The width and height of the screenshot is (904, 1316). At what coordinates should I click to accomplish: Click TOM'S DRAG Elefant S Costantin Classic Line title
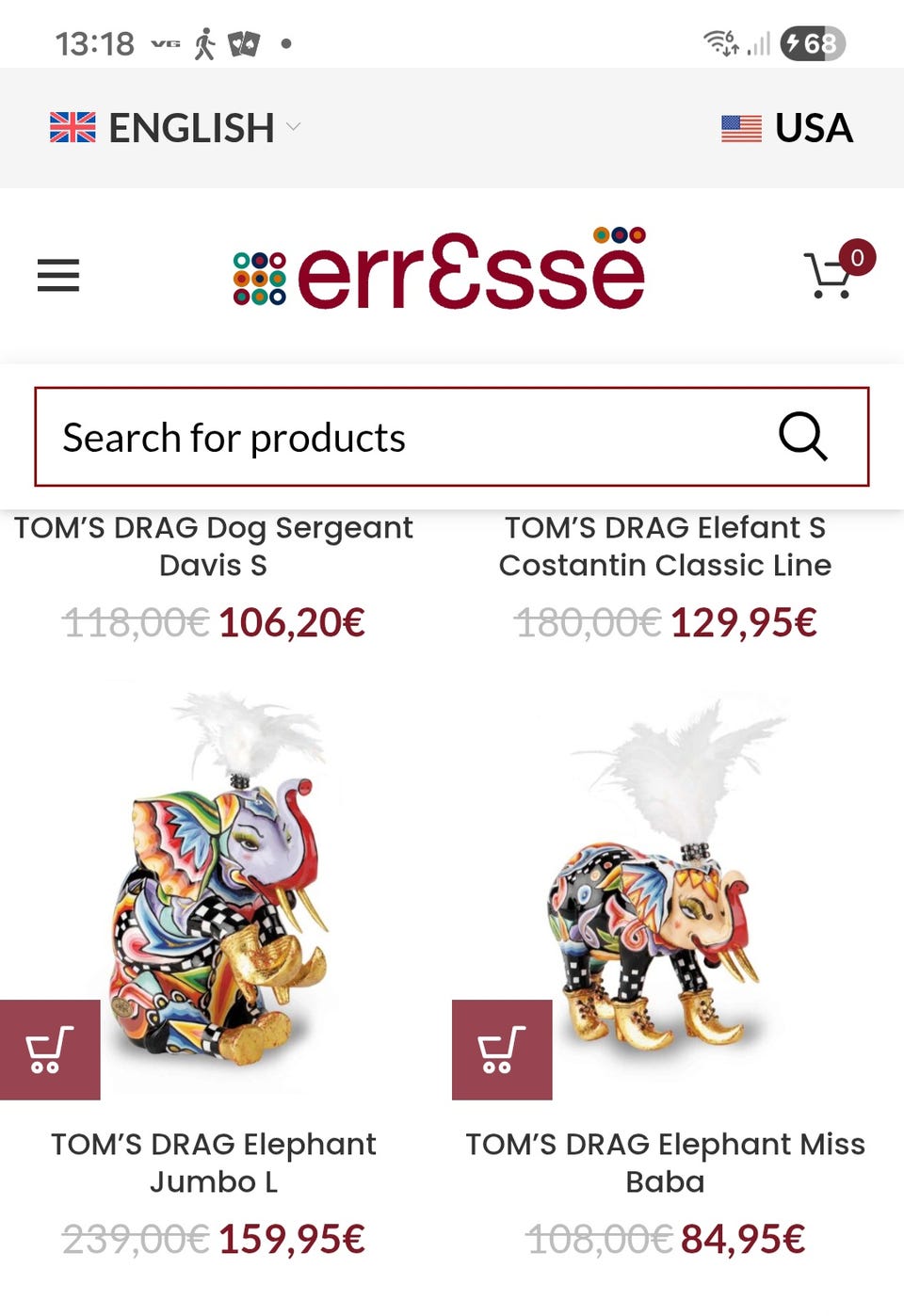pos(666,546)
